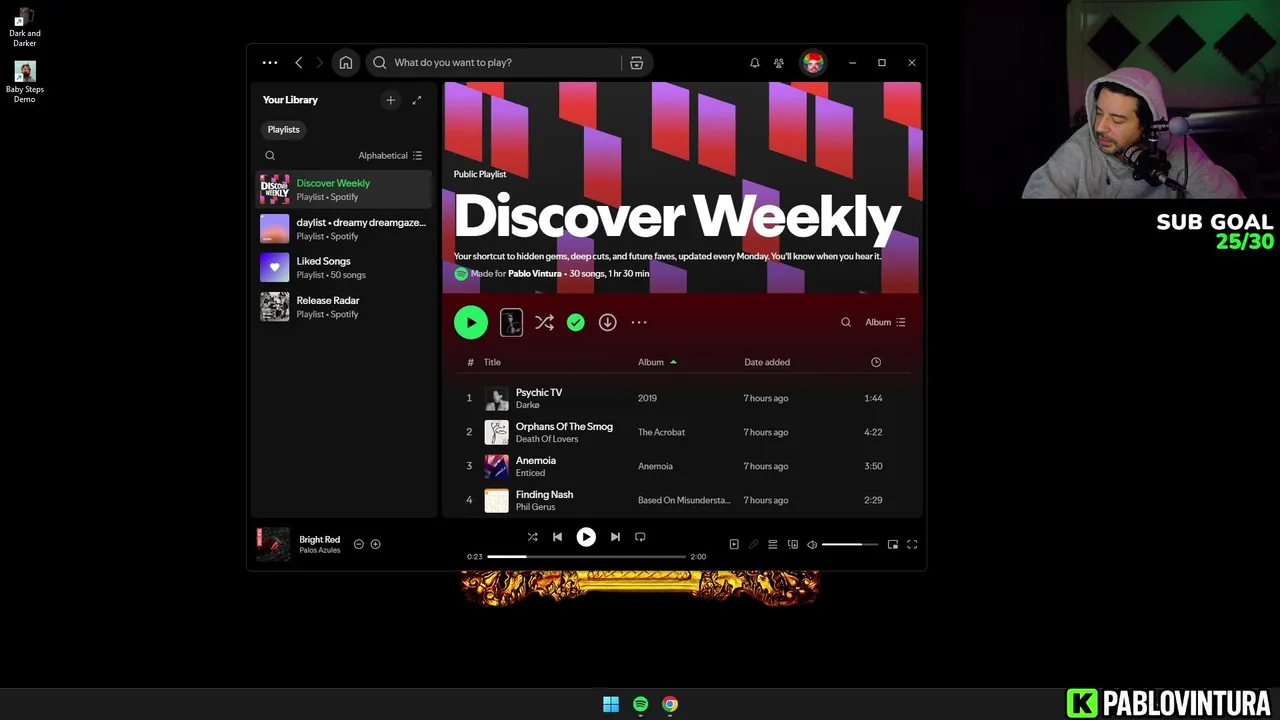Sort by Title column header
1280x720 pixels.
tap(492, 362)
